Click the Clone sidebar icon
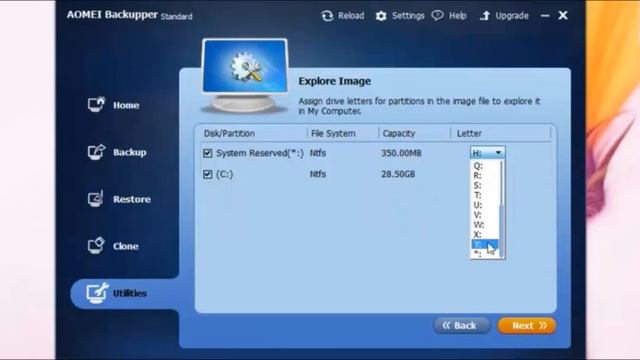 pyautogui.click(x=96, y=246)
